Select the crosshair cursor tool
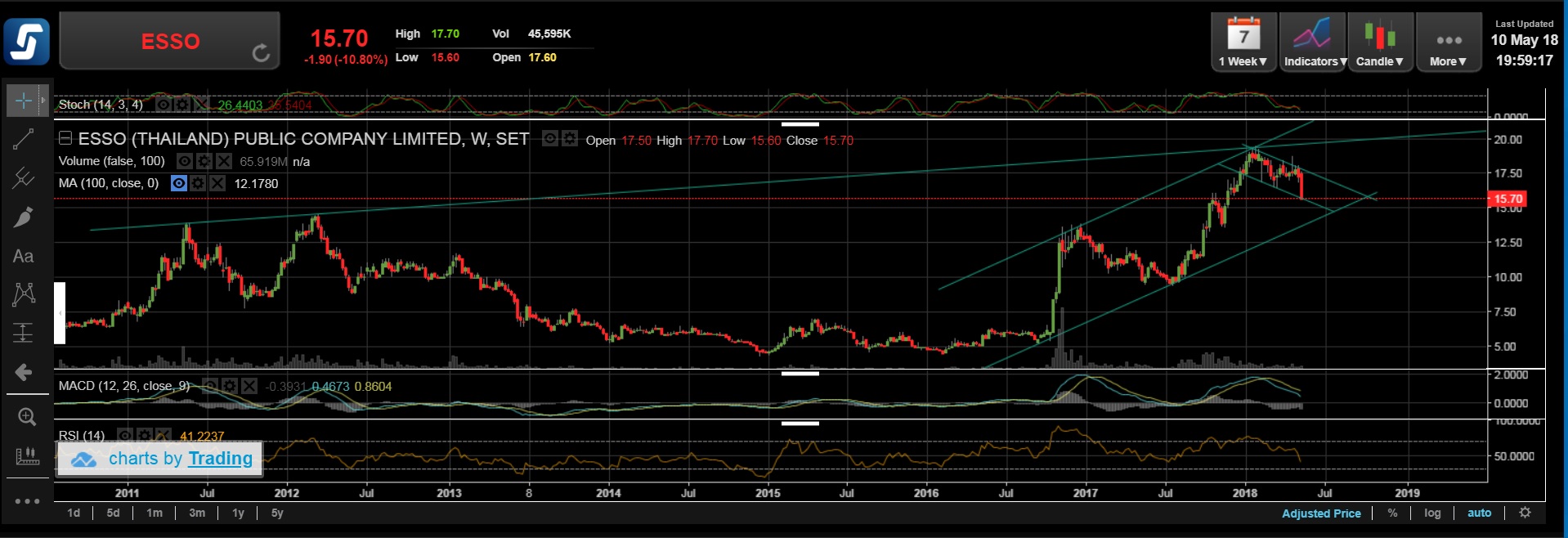Screen dimensions: 1568x538 click(x=23, y=101)
